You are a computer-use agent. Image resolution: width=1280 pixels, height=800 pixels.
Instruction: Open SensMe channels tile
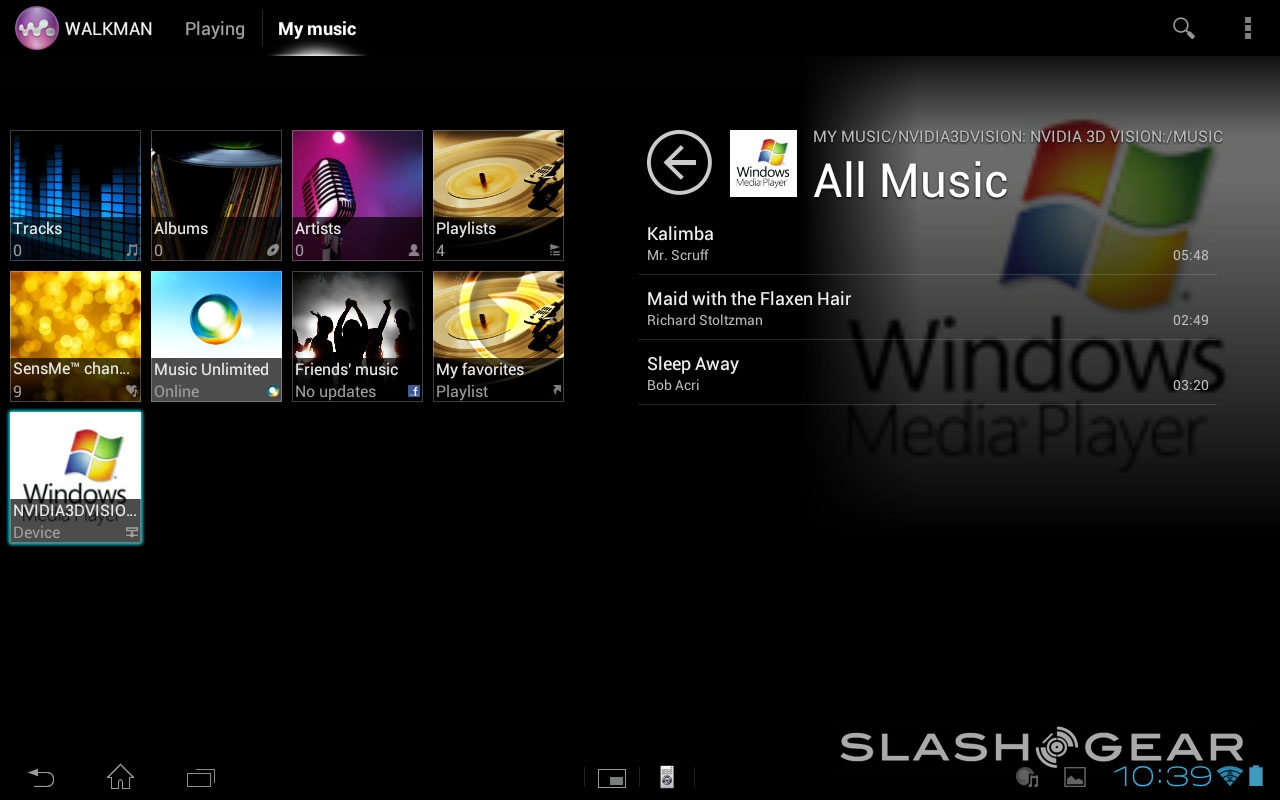tap(75, 336)
